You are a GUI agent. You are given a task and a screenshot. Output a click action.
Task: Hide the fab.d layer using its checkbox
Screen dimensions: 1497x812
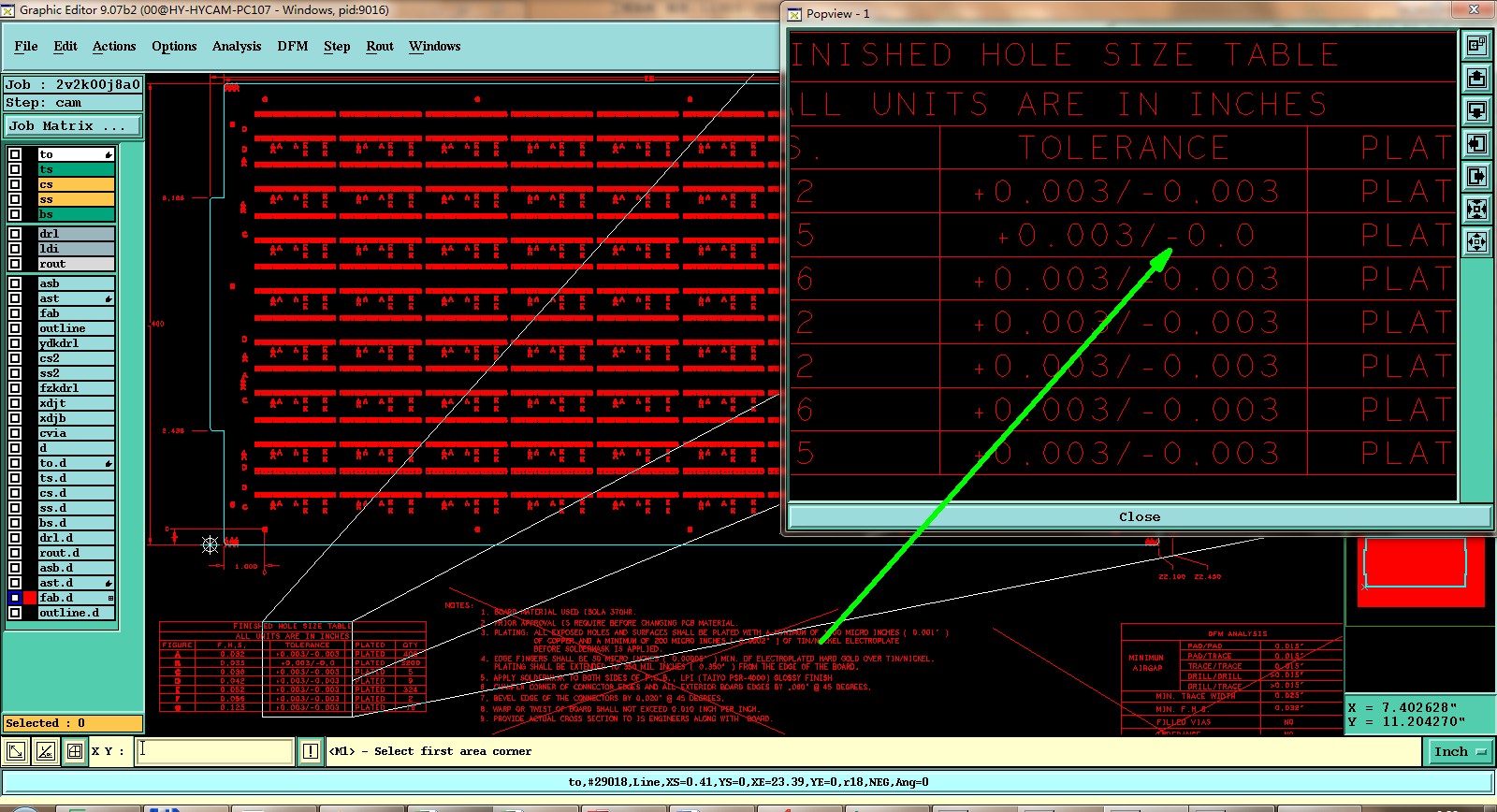15,598
